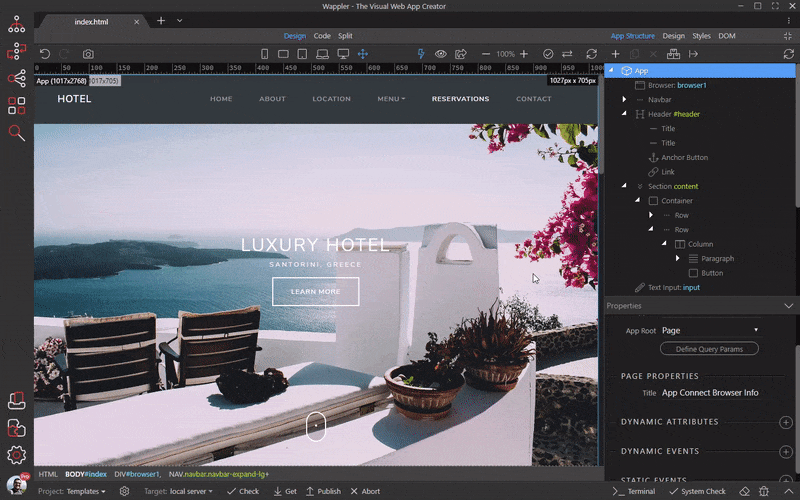Screen dimensions: 800x500
Task: Click the refresh design view icon
Action: coord(591,54)
